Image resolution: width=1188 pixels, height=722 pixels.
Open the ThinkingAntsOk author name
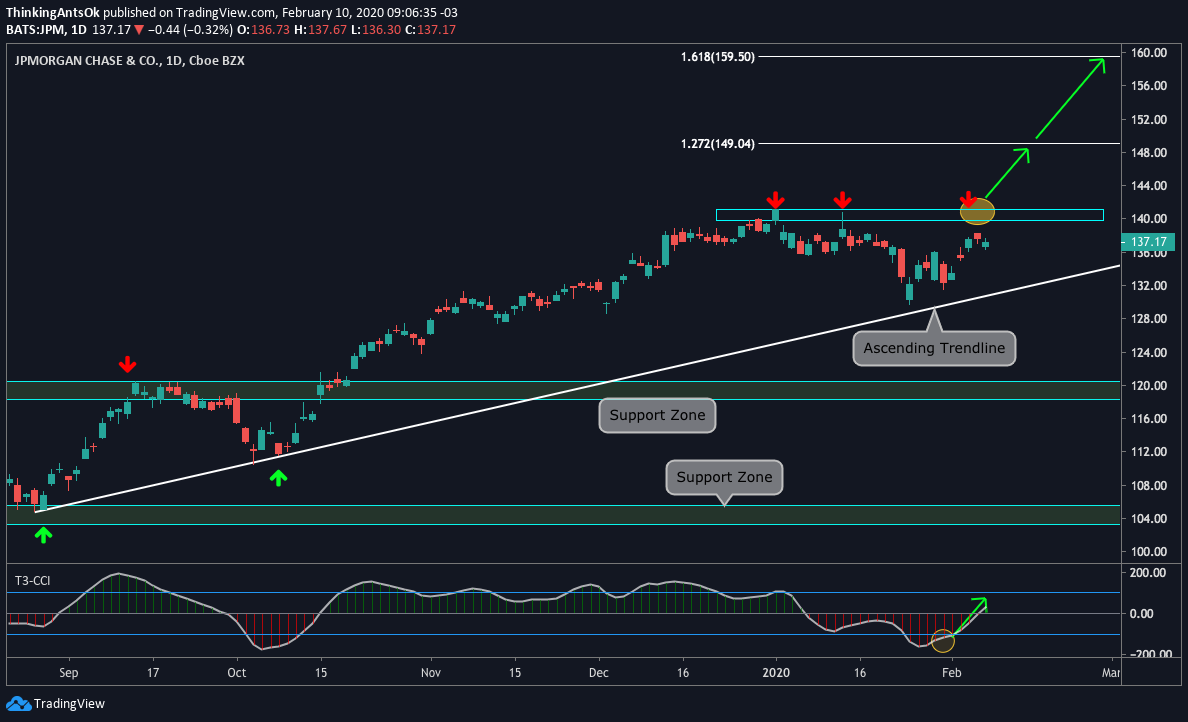click(x=53, y=13)
